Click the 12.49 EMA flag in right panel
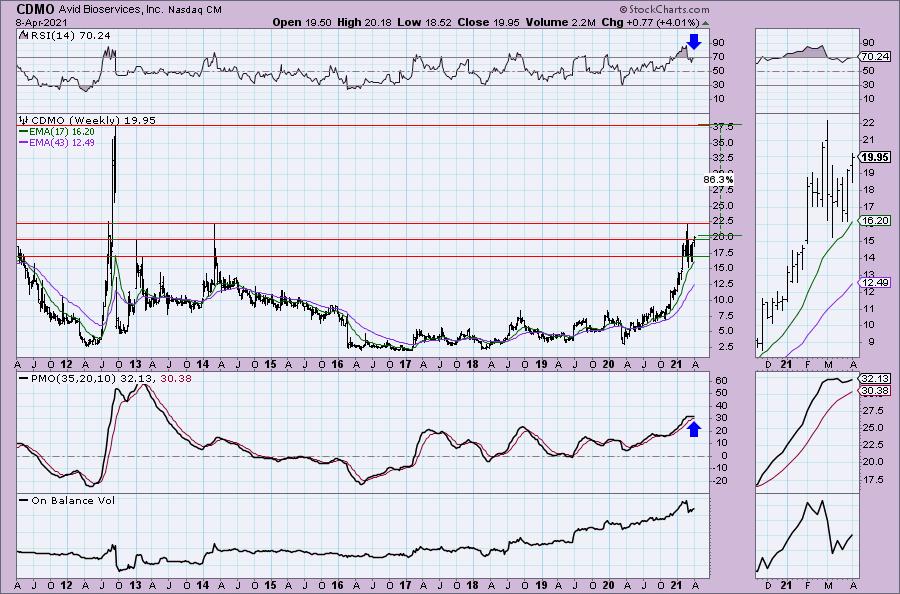This screenshot has height=594, width=900. (876, 282)
